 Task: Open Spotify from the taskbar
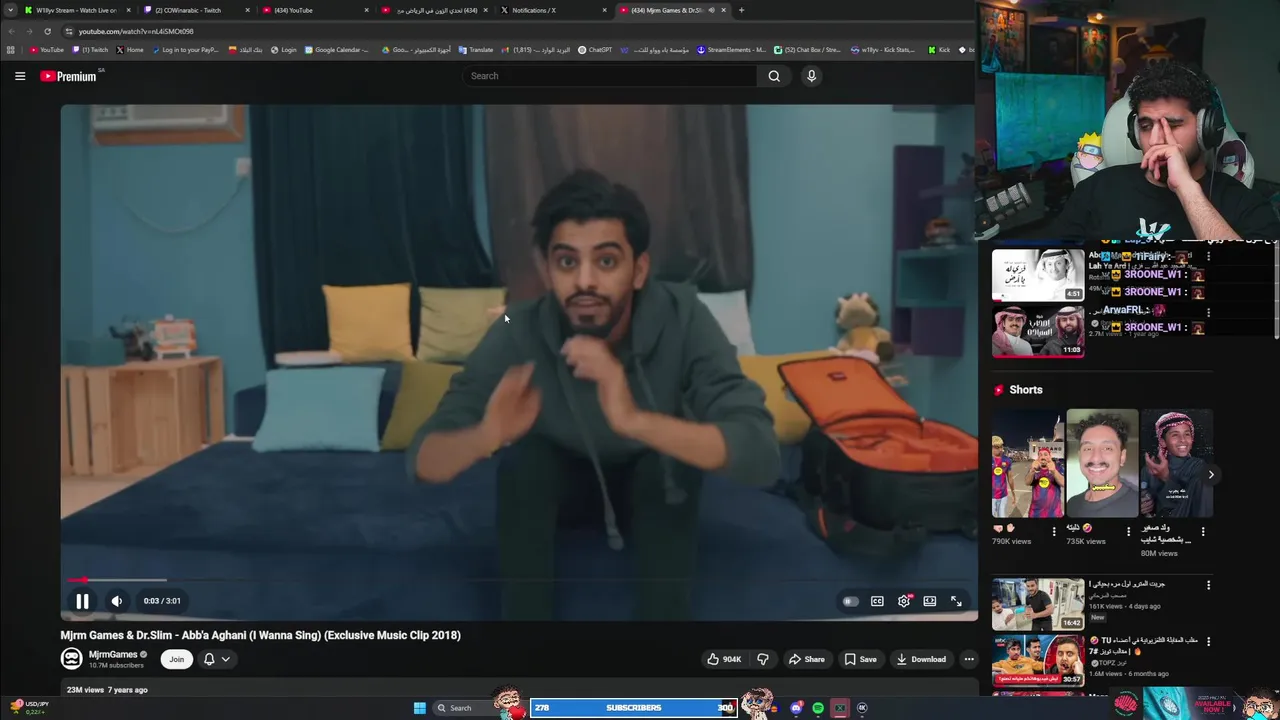click(818, 708)
